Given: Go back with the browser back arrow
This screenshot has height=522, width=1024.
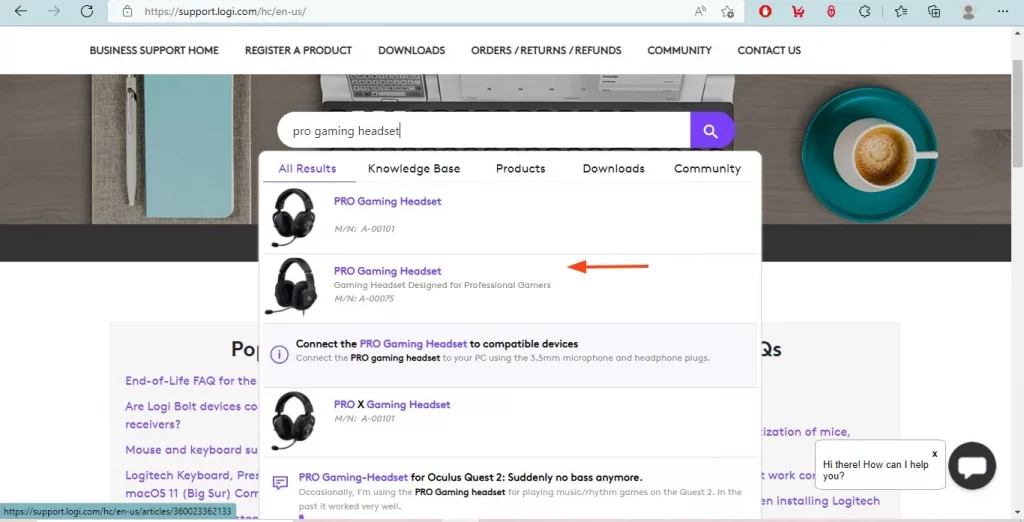Looking at the screenshot, I should click(x=21, y=11).
